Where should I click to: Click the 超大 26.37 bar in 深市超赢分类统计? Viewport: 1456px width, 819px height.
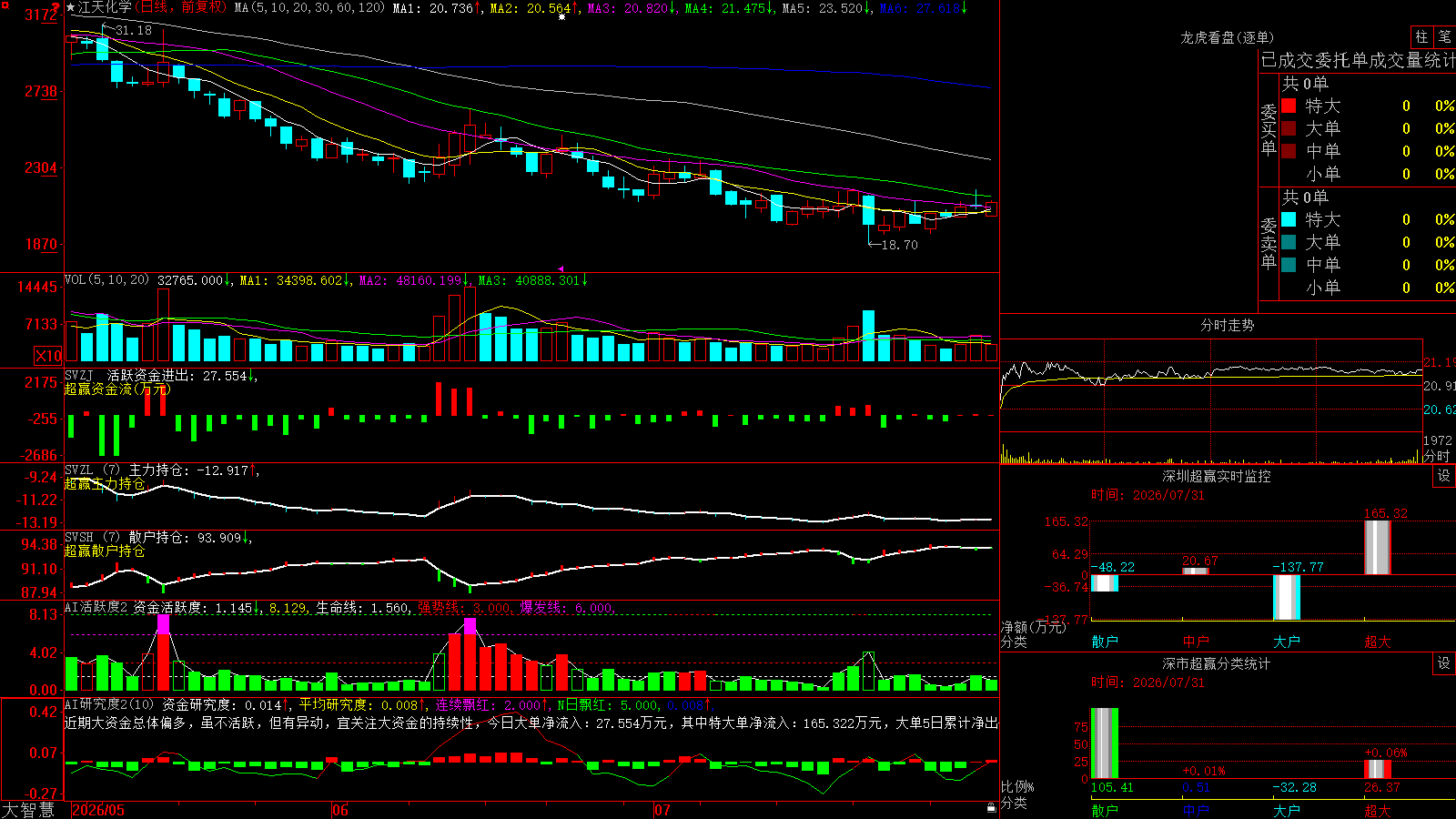coord(1378,770)
